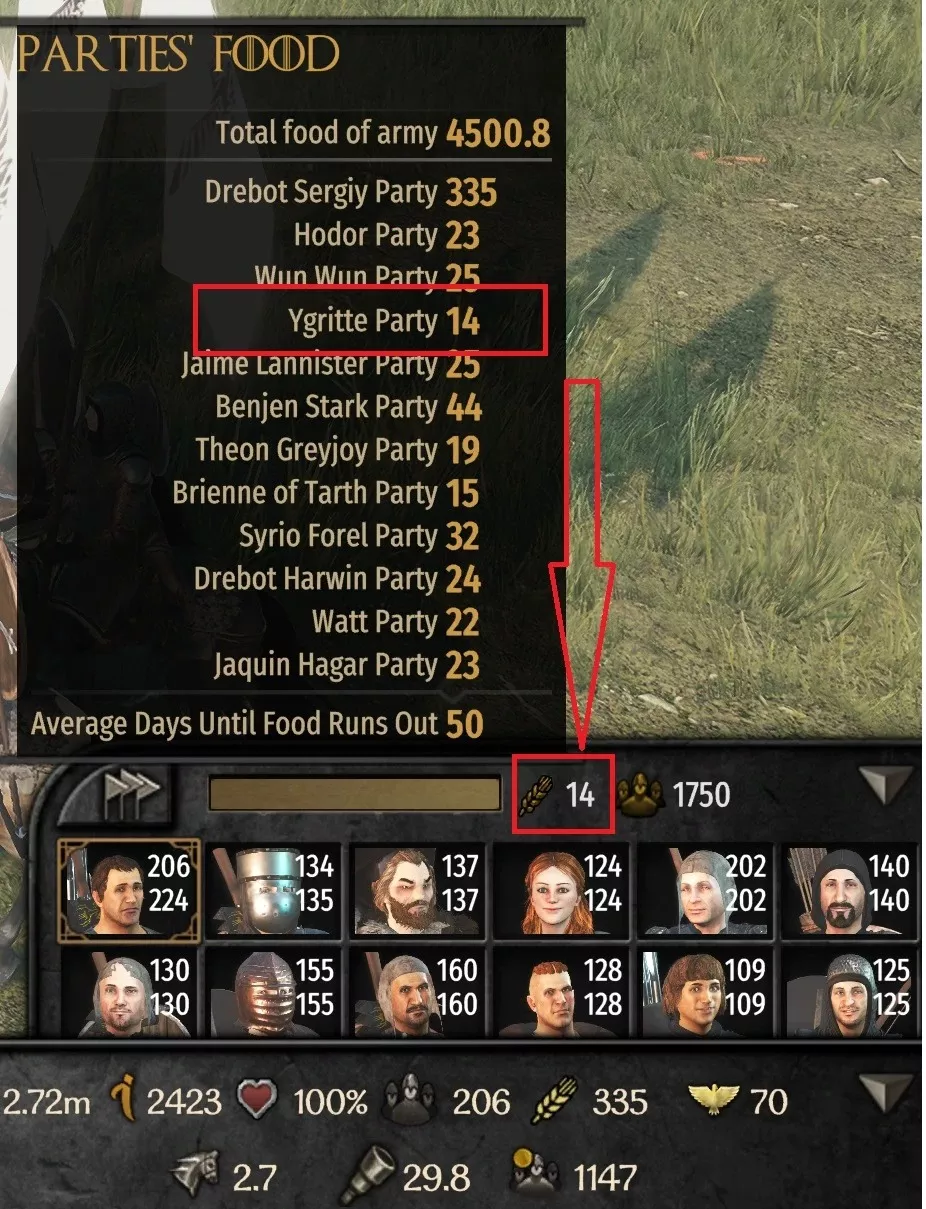Collapse the army panel triangle arrow
926x1209 pixels.
pyautogui.click(x=887, y=786)
